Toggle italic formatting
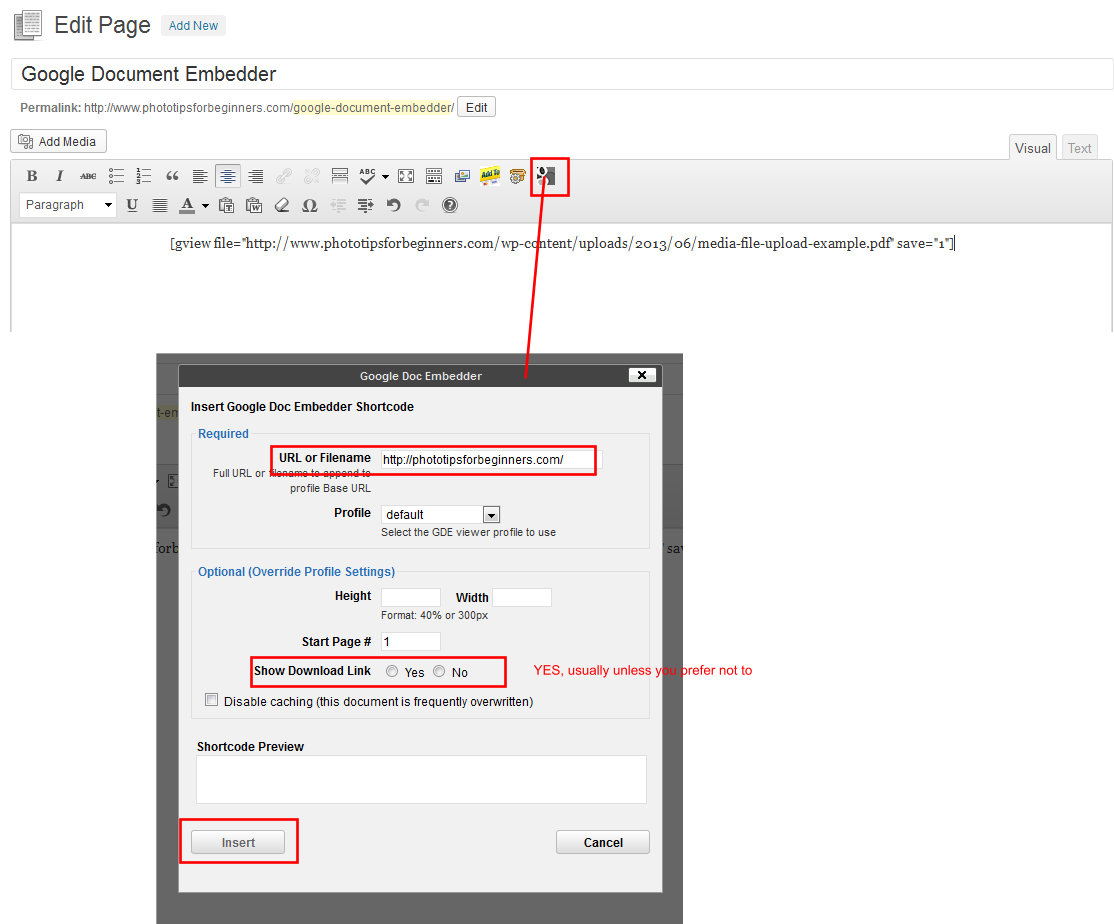 pyautogui.click(x=60, y=176)
